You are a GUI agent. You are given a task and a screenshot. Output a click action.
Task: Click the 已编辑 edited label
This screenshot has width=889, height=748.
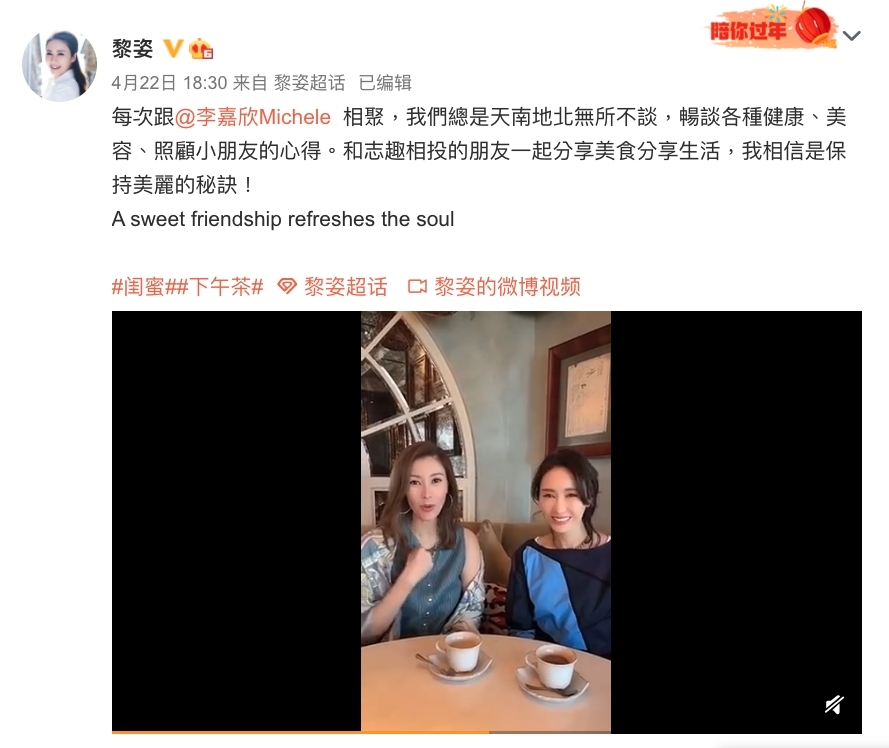point(386,83)
